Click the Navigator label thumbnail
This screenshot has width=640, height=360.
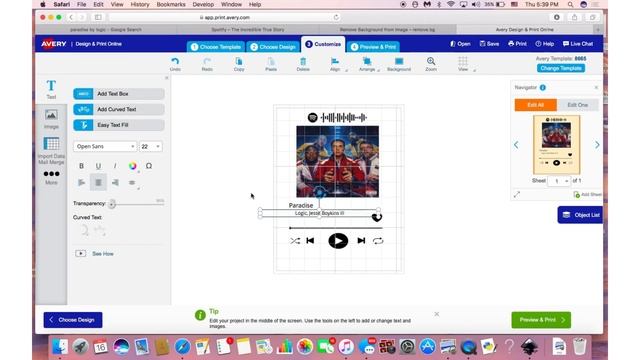click(x=556, y=145)
